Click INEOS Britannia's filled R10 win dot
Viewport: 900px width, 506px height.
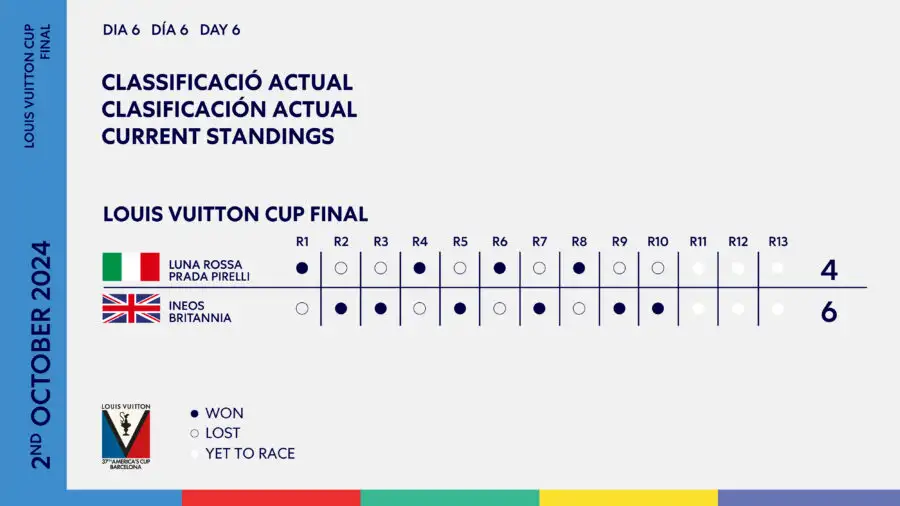657,309
